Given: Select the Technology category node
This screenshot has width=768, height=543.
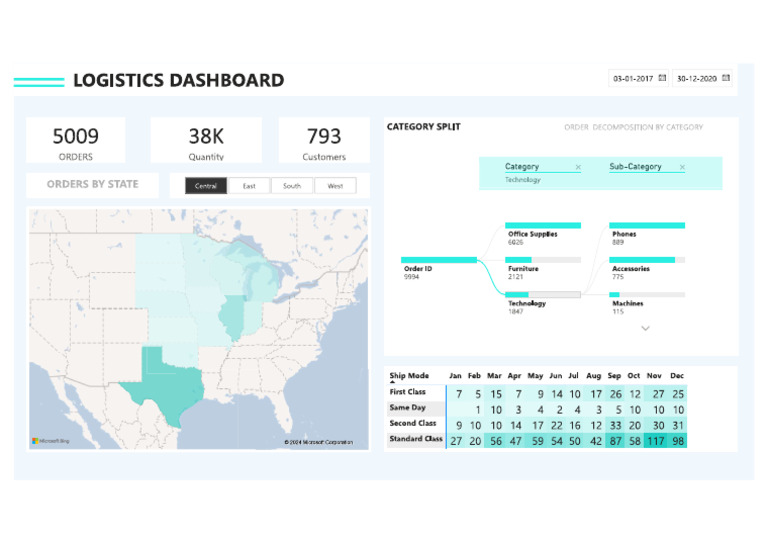Looking at the screenshot, I should (x=543, y=295).
